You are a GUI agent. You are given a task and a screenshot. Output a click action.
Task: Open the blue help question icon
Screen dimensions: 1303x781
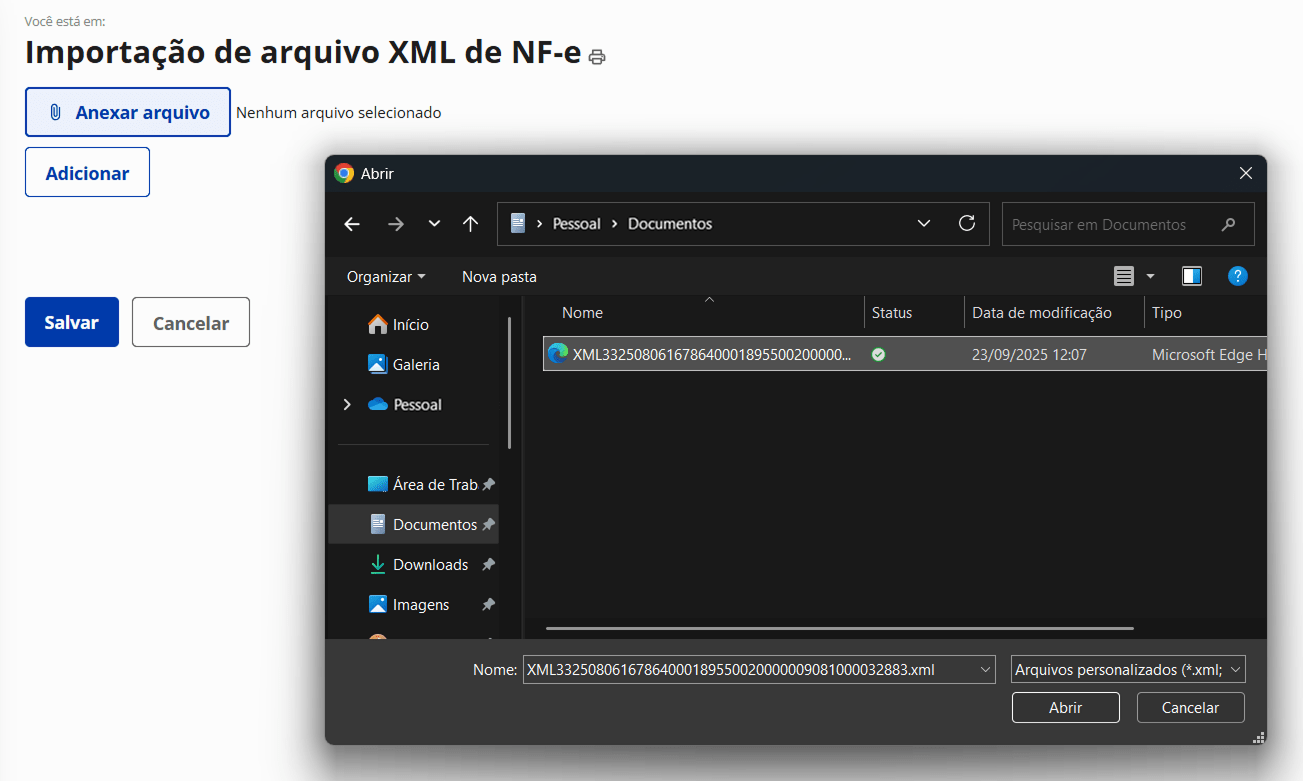[x=1238, y=276]
